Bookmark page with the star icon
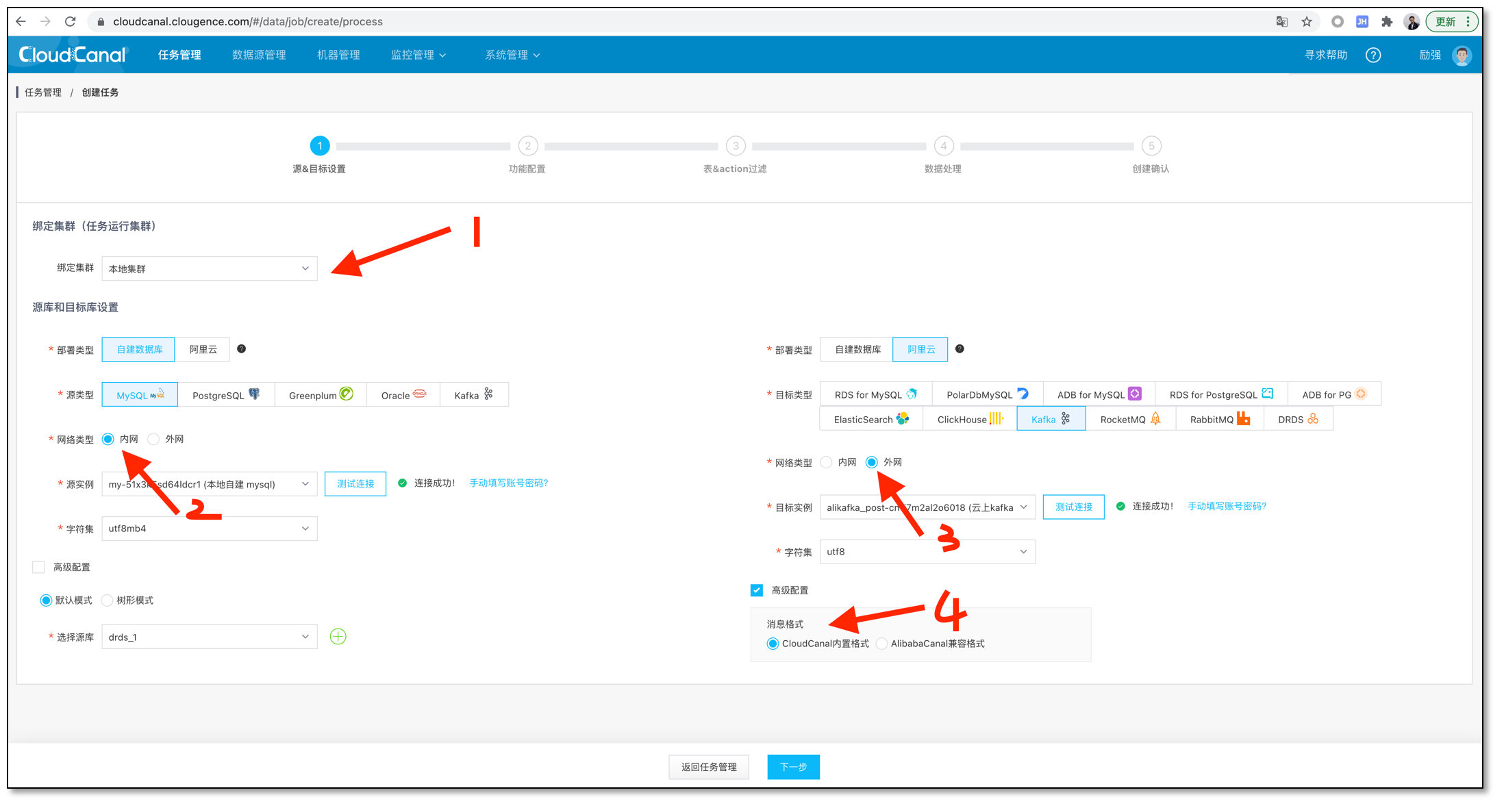The width and height of the screenshot is (1504, 812). [x=1307, y=22]
